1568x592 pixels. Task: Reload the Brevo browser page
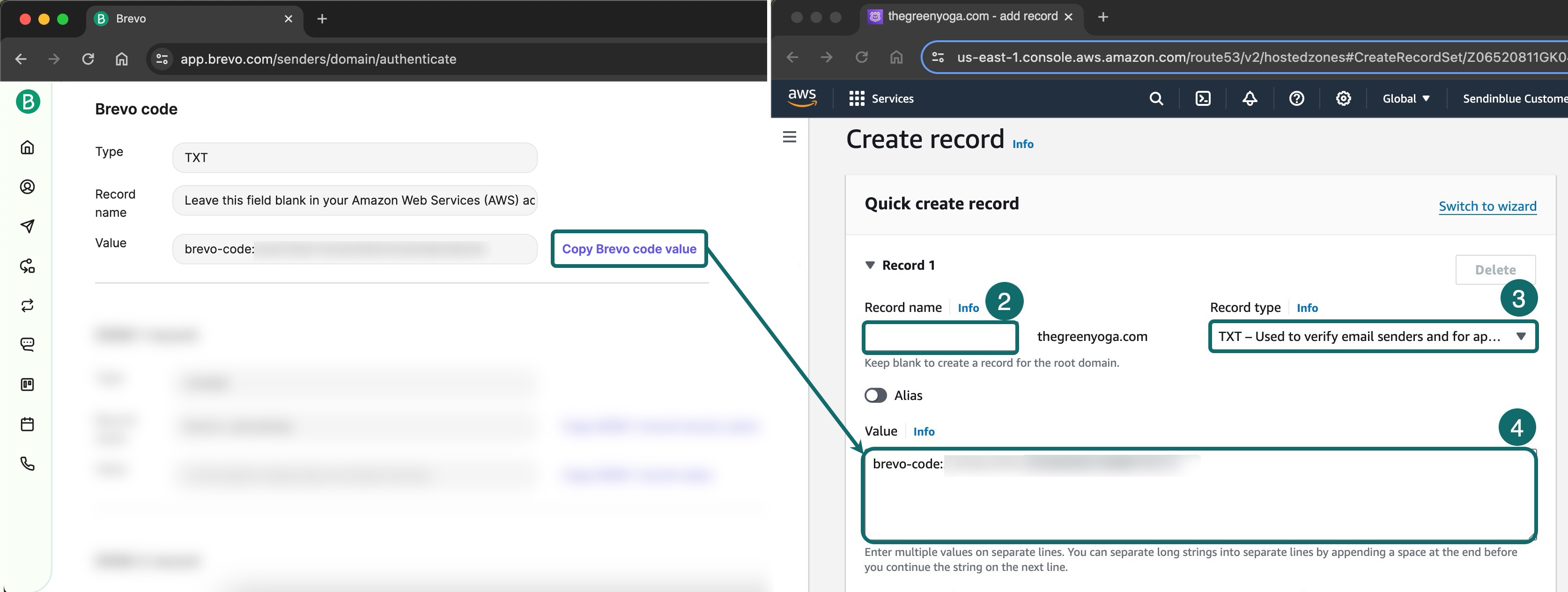88,59
